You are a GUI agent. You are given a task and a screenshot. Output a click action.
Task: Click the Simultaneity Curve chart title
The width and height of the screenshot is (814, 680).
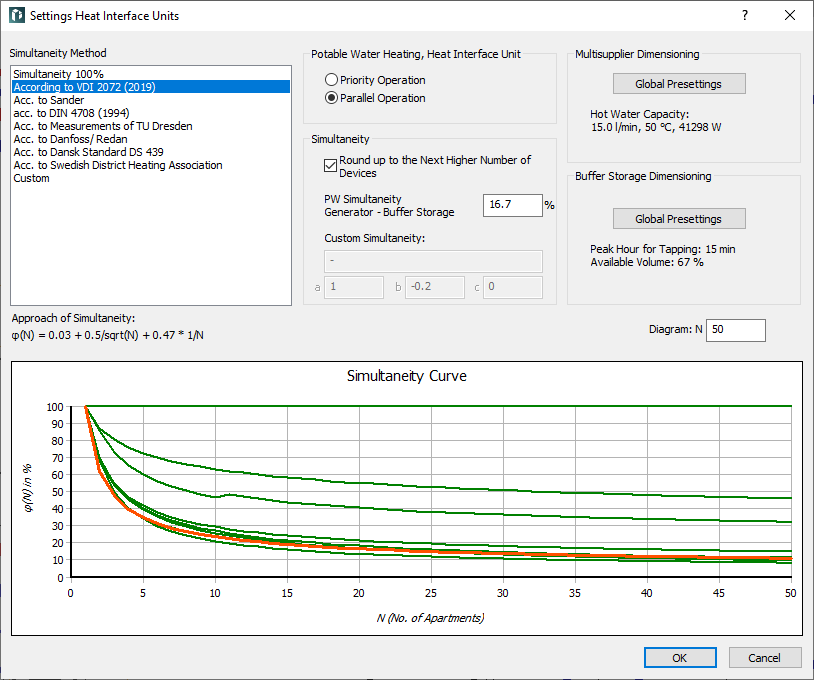click(406, 376)
